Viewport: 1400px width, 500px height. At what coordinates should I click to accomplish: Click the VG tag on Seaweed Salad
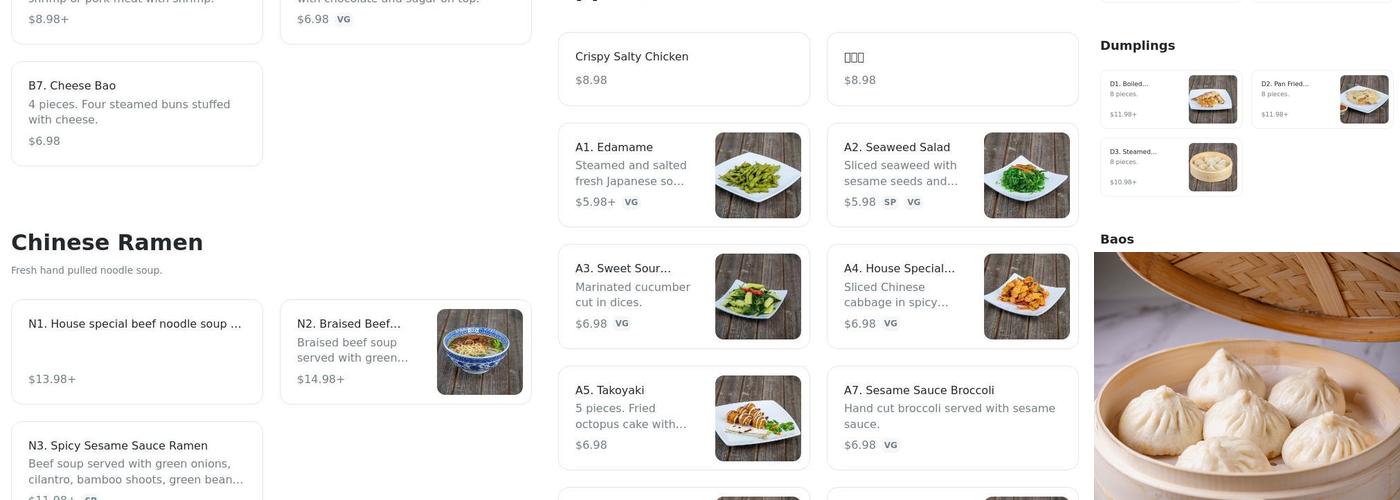[913, 202]
